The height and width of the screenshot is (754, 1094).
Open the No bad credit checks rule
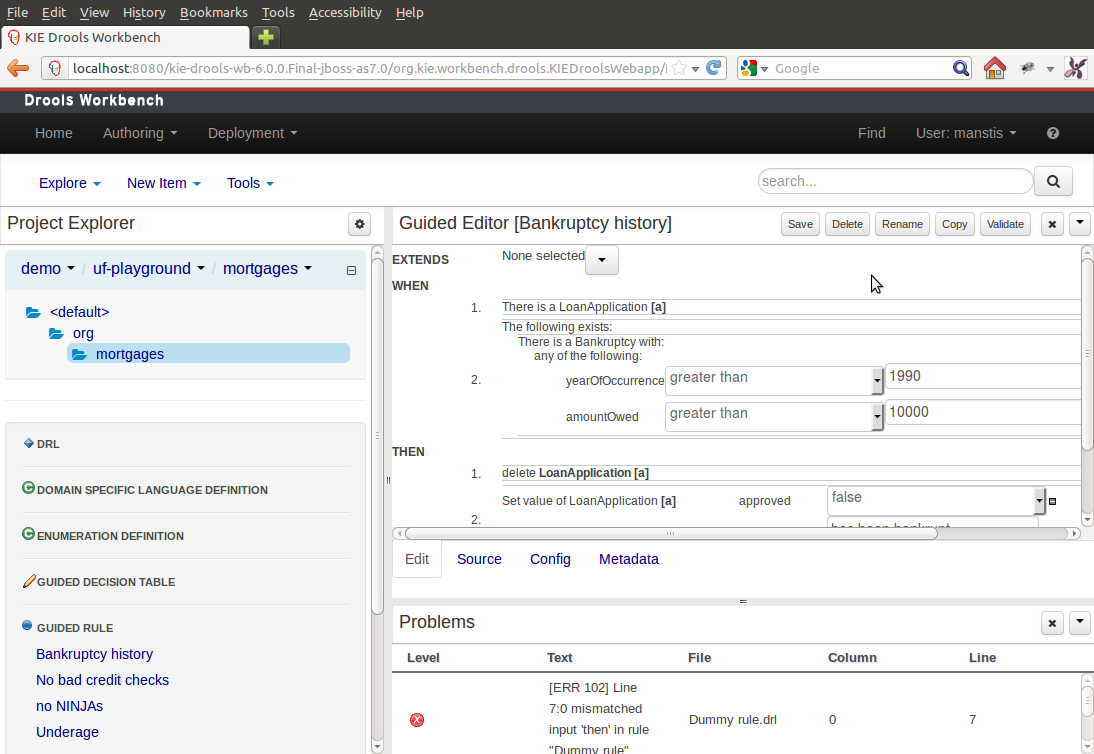(x=102, y=680)
